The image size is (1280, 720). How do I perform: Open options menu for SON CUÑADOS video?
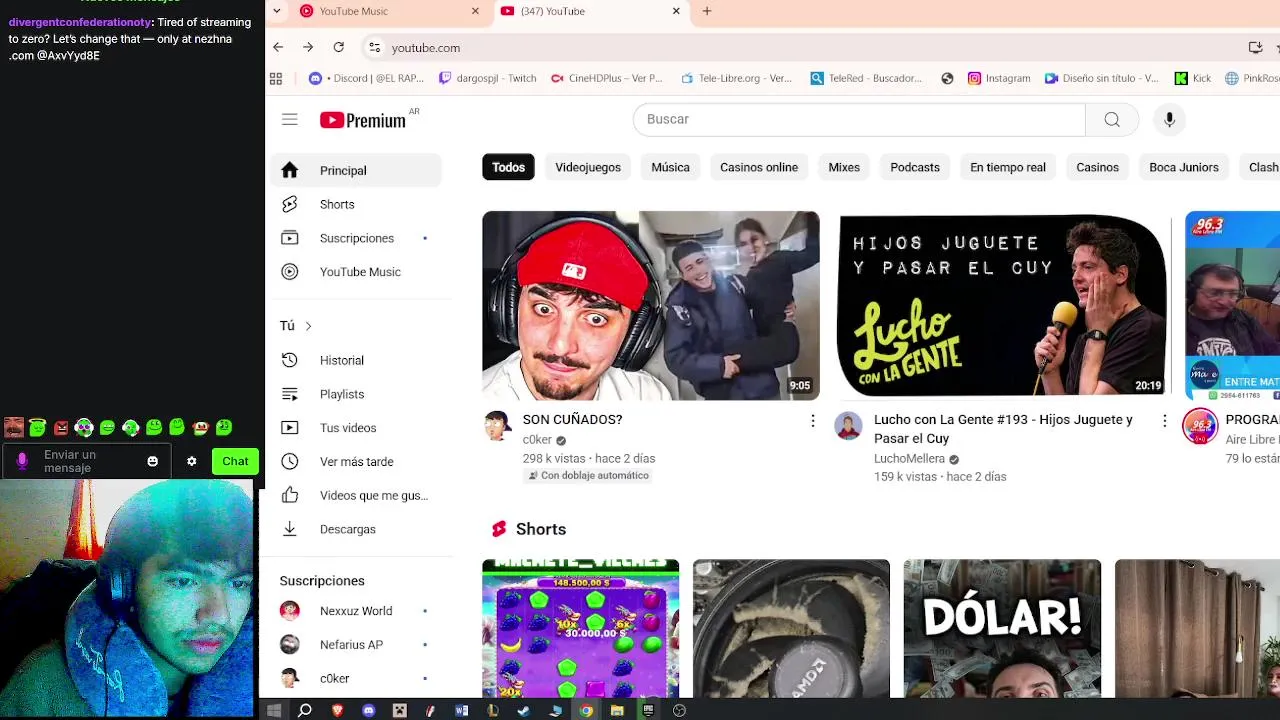point(813,421)
